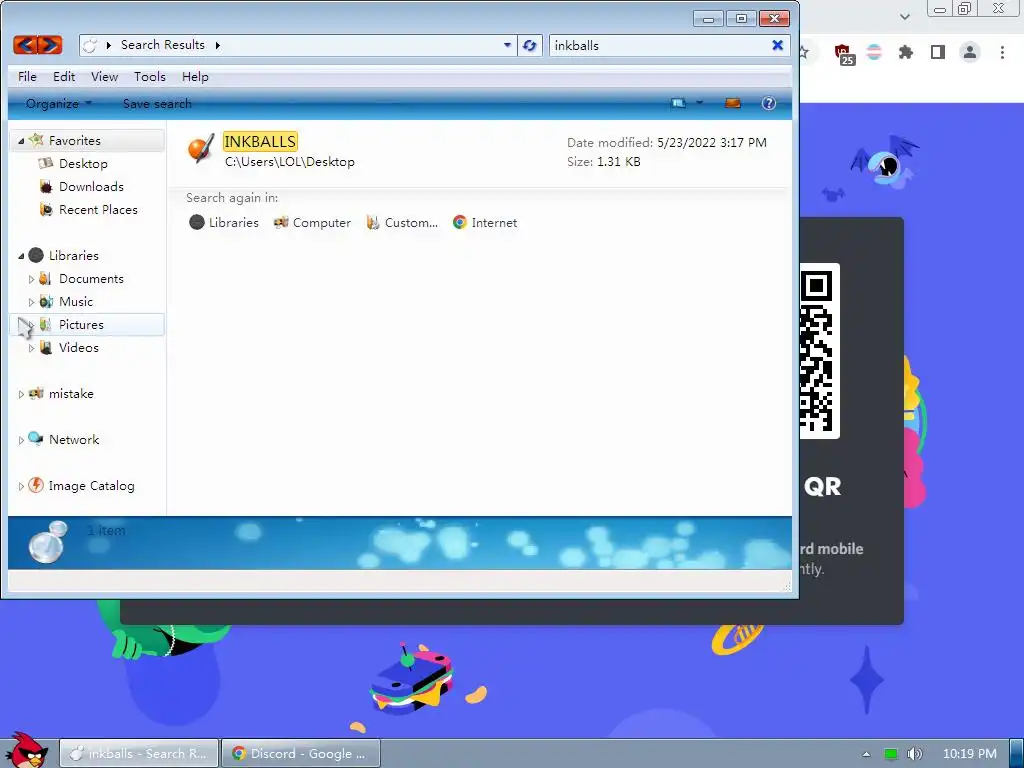Go forward with the right arrow button
Viewport: 1024px width, 768px height.
pyautogui.click(x=50, y=45)
